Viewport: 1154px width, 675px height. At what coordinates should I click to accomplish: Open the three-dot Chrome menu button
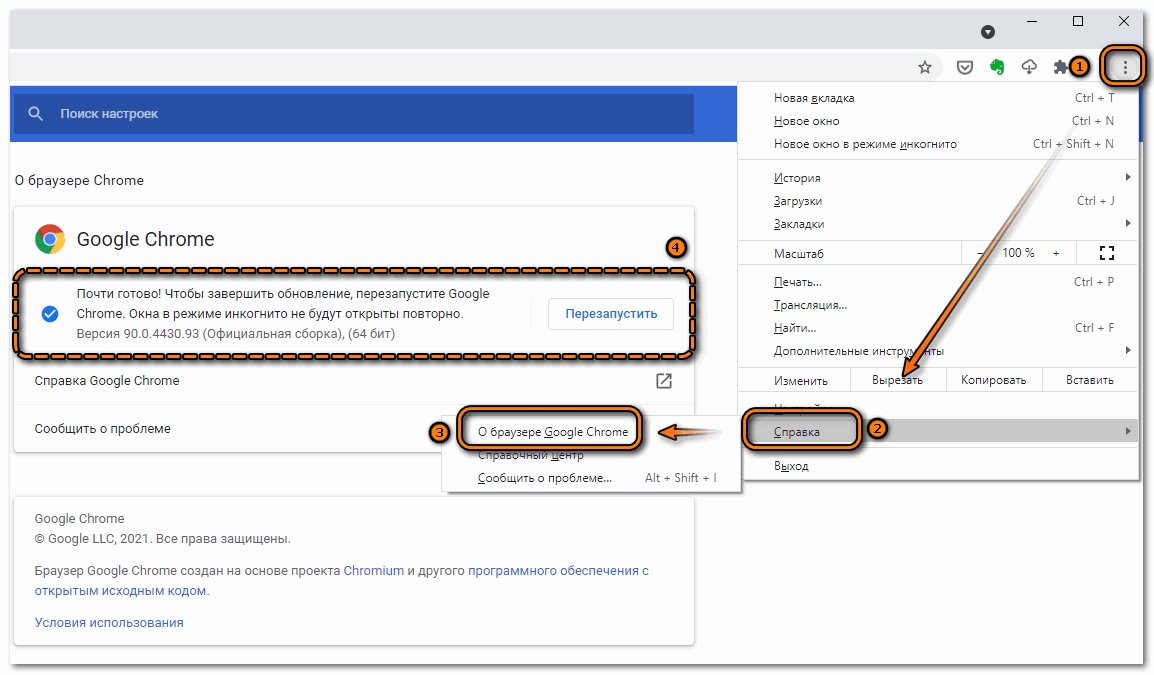[1125, 68]
